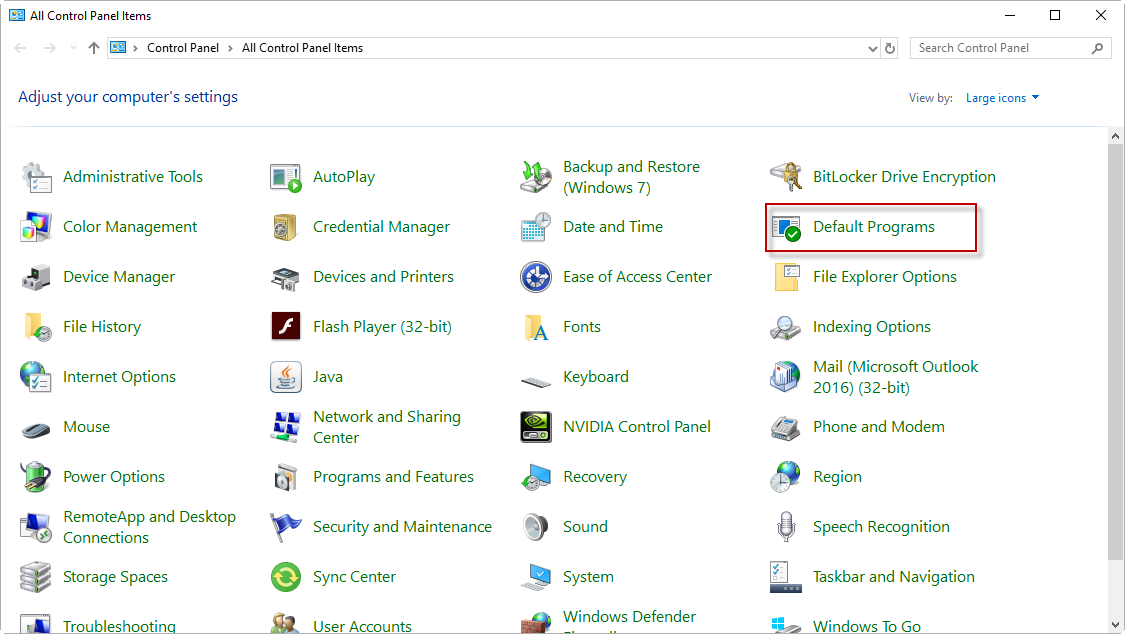Open the BitLocker Drive Encryption icon

[x=786, y=177]
